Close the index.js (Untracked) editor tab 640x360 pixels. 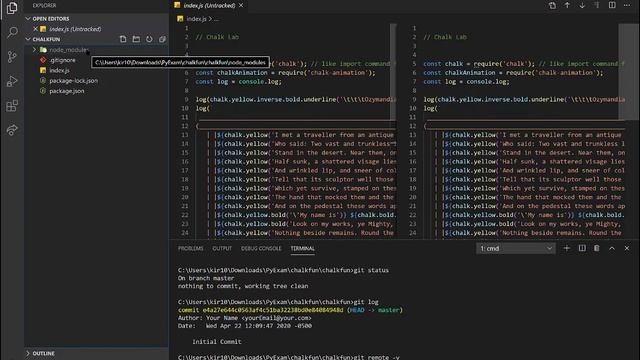pyautogui.click(x=241, y=5)
